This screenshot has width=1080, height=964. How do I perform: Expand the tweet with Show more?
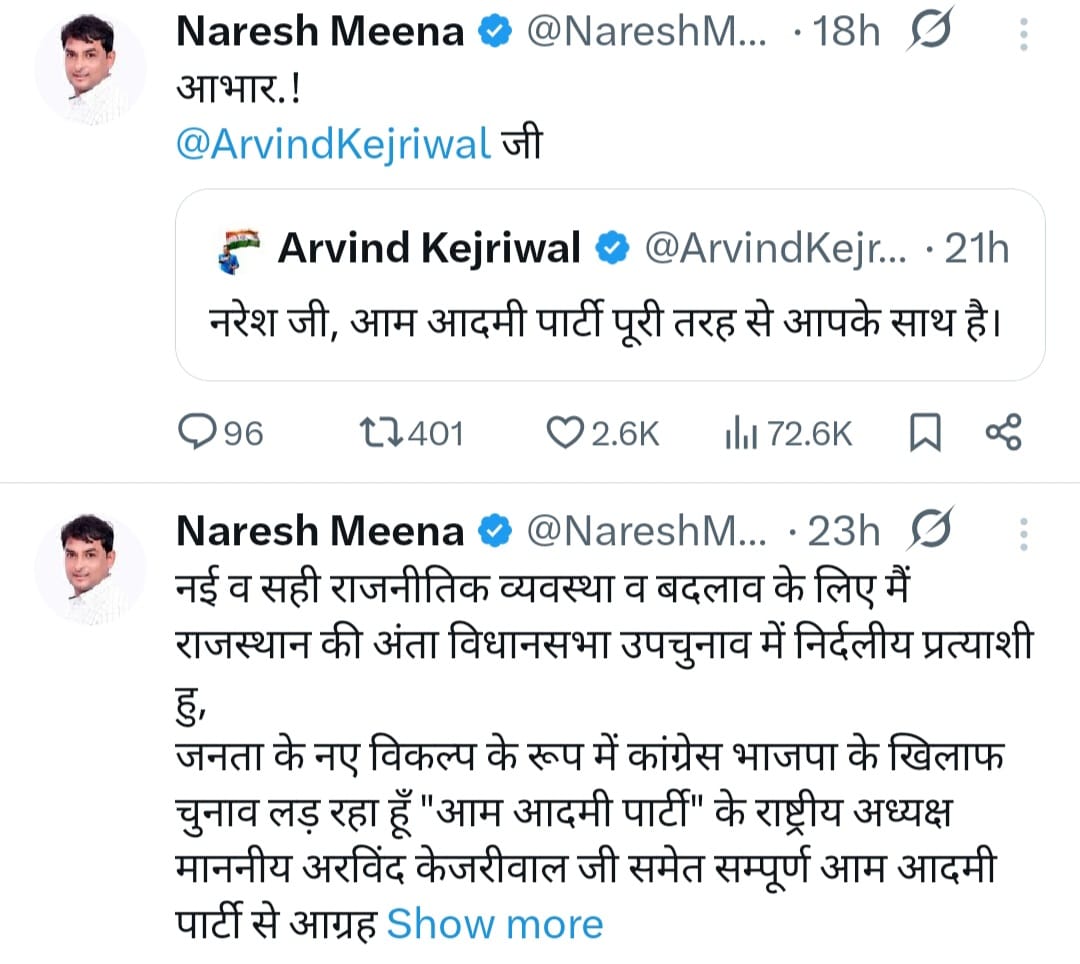pos(494,924)
